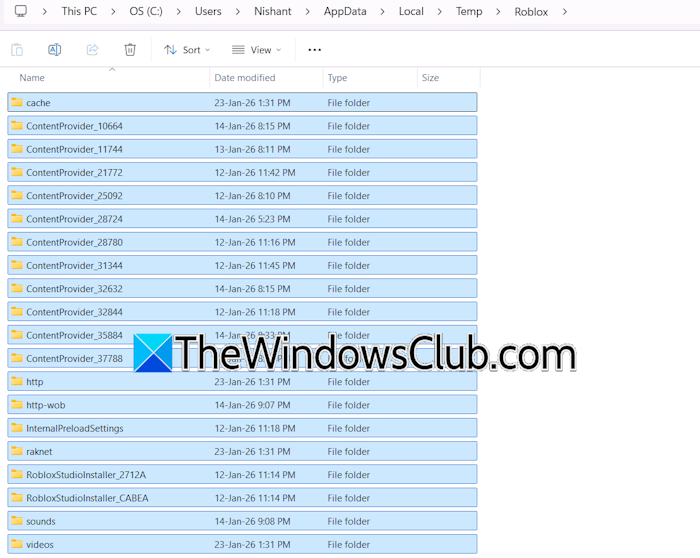The image size is (700, 558).
Task: Click the cache folder icon
Action: click(x=17, y=102)
